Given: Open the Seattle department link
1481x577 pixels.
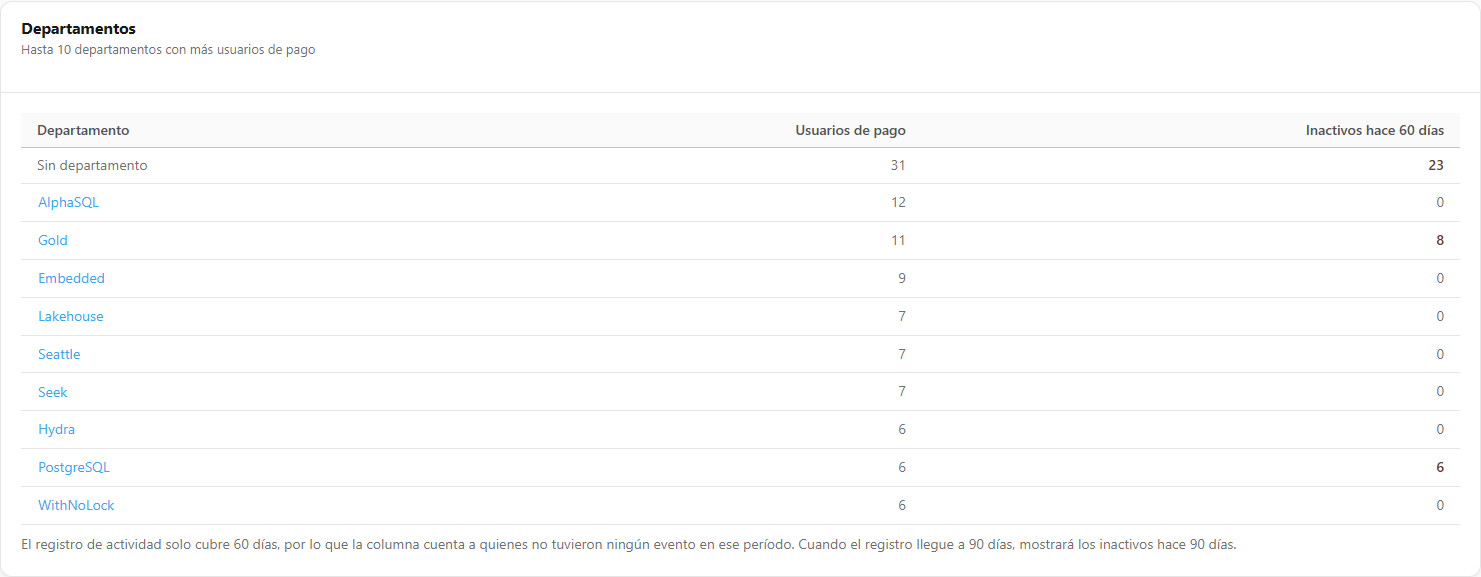Looking at the screenshot, I should tap(59, 354).
